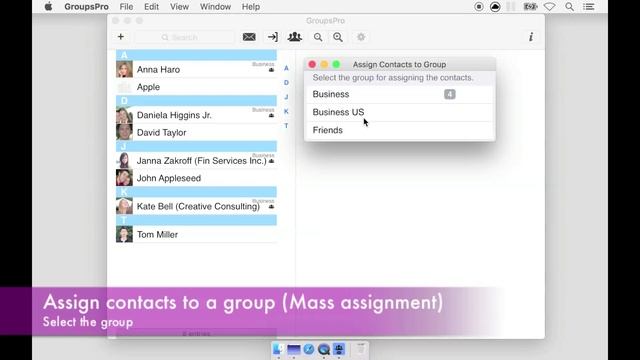640x360 pixels.
Task: Select contact Daniela Higgins Jr.
Action: tap(196, 115)
